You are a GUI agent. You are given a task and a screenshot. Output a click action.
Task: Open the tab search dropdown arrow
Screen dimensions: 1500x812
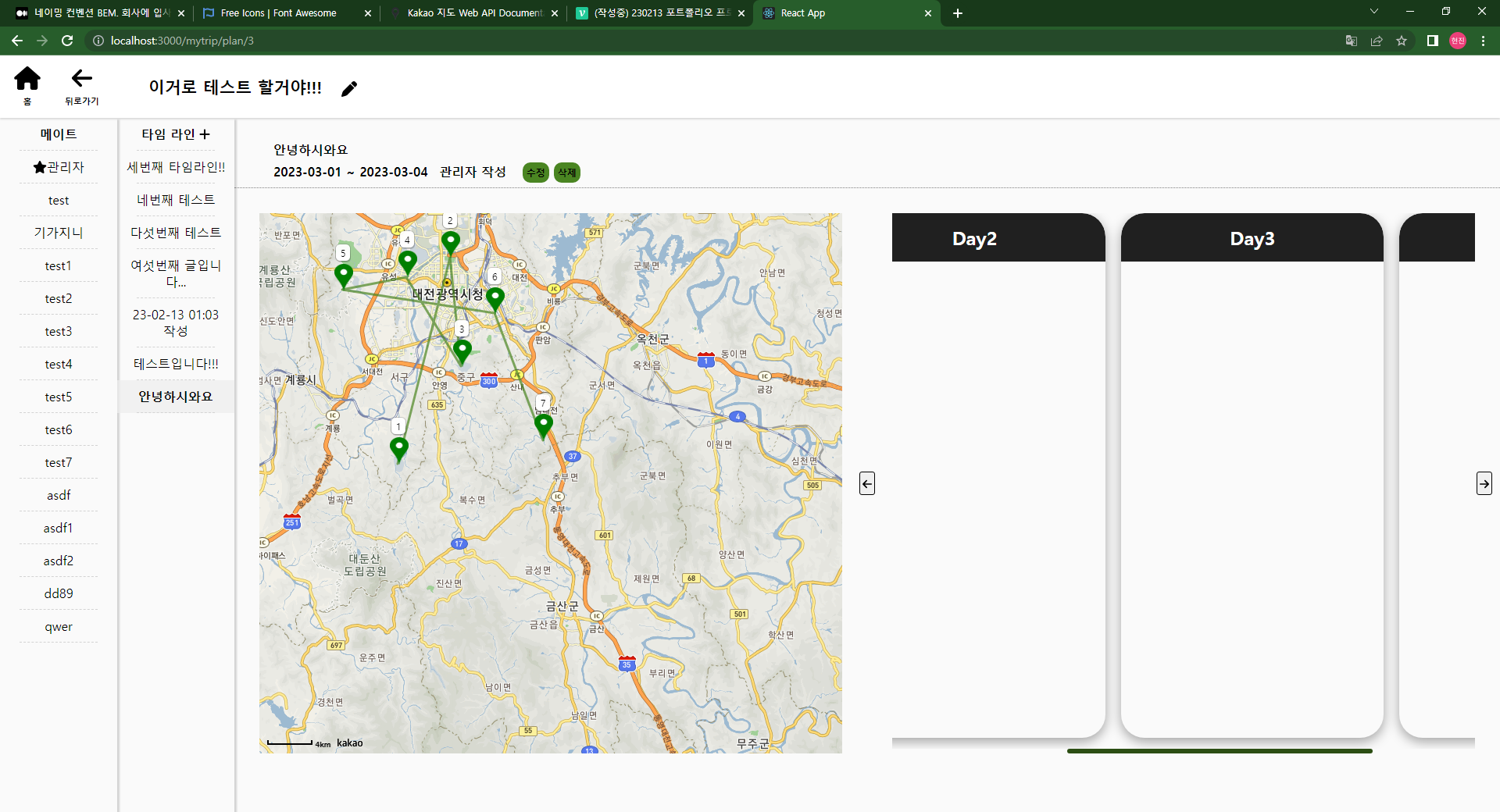coord(1374,12)
